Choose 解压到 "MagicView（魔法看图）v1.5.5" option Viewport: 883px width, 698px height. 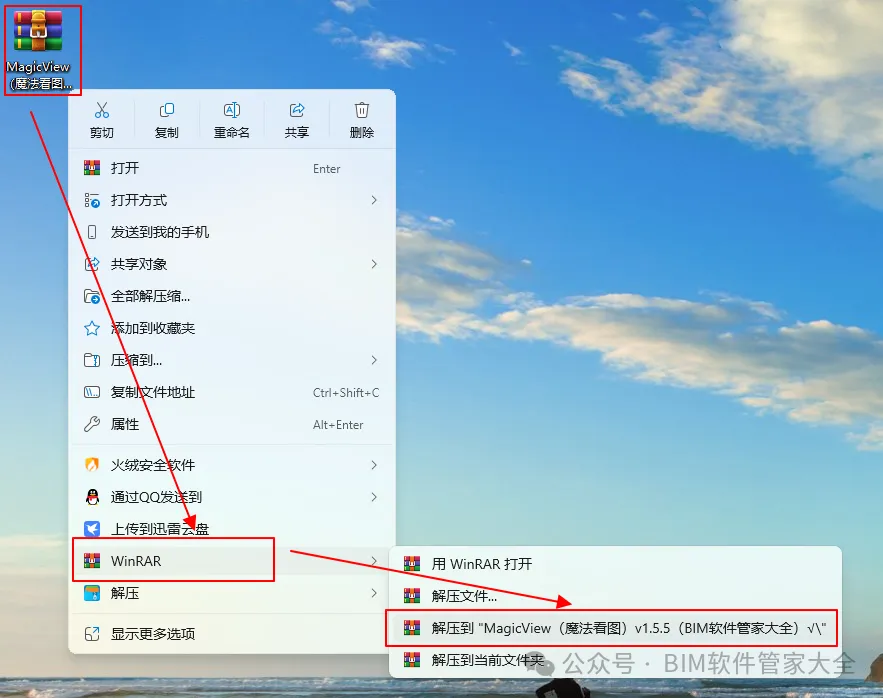coord(611,628)
